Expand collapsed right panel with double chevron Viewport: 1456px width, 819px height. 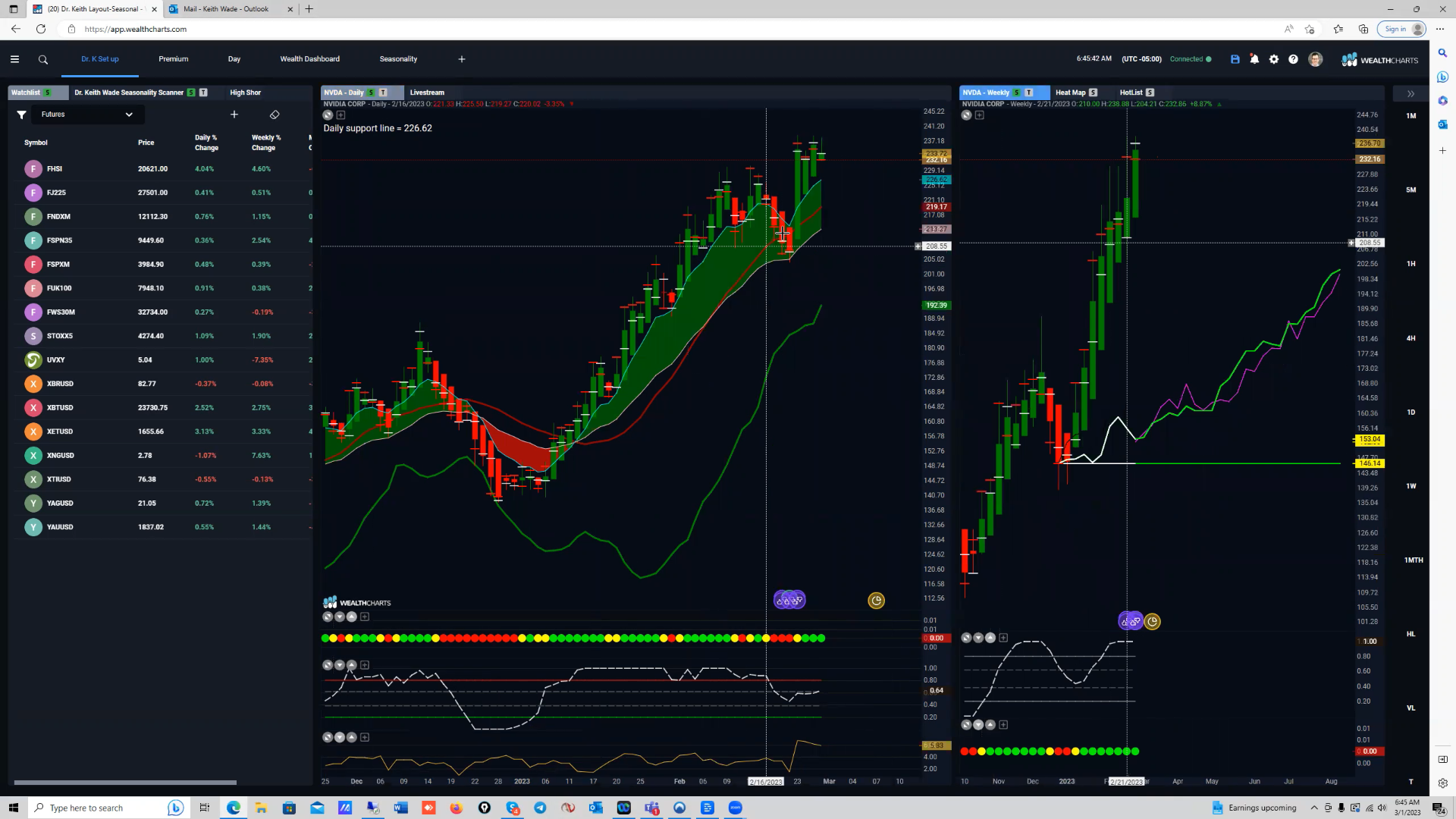(1411, 94)
